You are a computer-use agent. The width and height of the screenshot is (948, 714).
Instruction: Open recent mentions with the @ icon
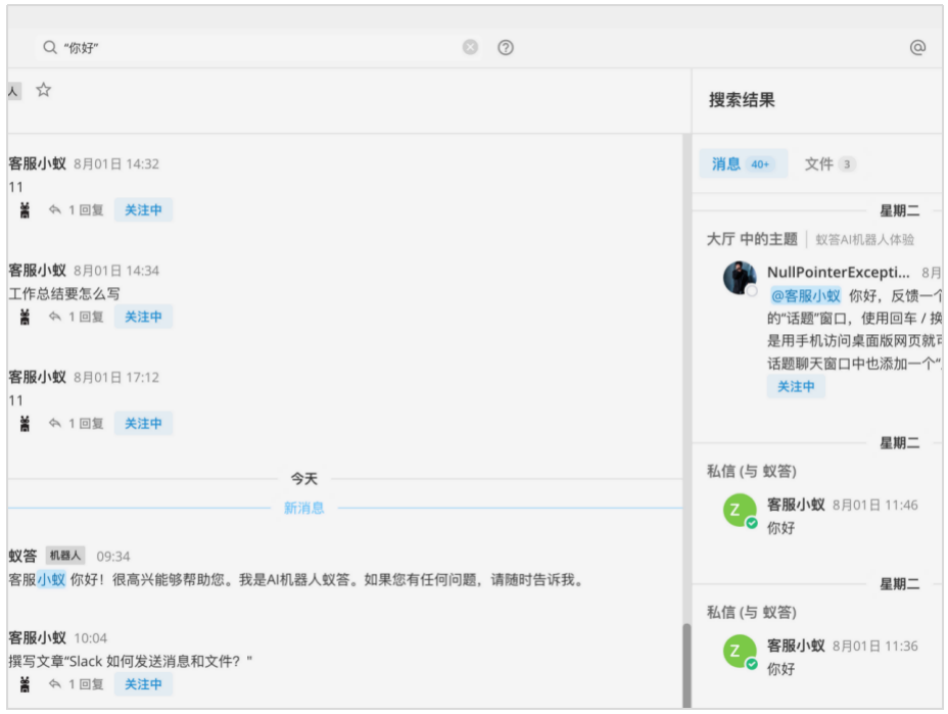(917, 47)
